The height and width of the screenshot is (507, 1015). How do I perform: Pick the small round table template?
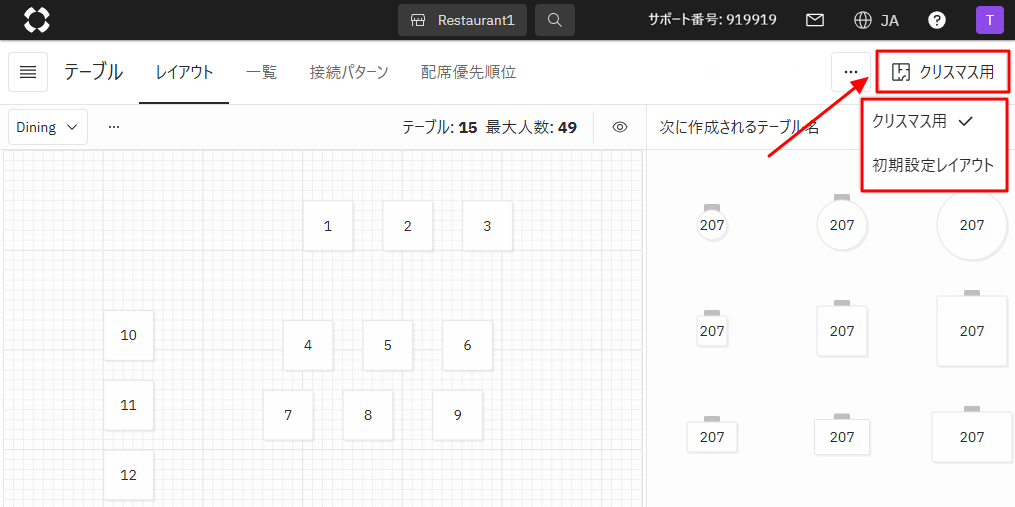(x=712, y=223)
